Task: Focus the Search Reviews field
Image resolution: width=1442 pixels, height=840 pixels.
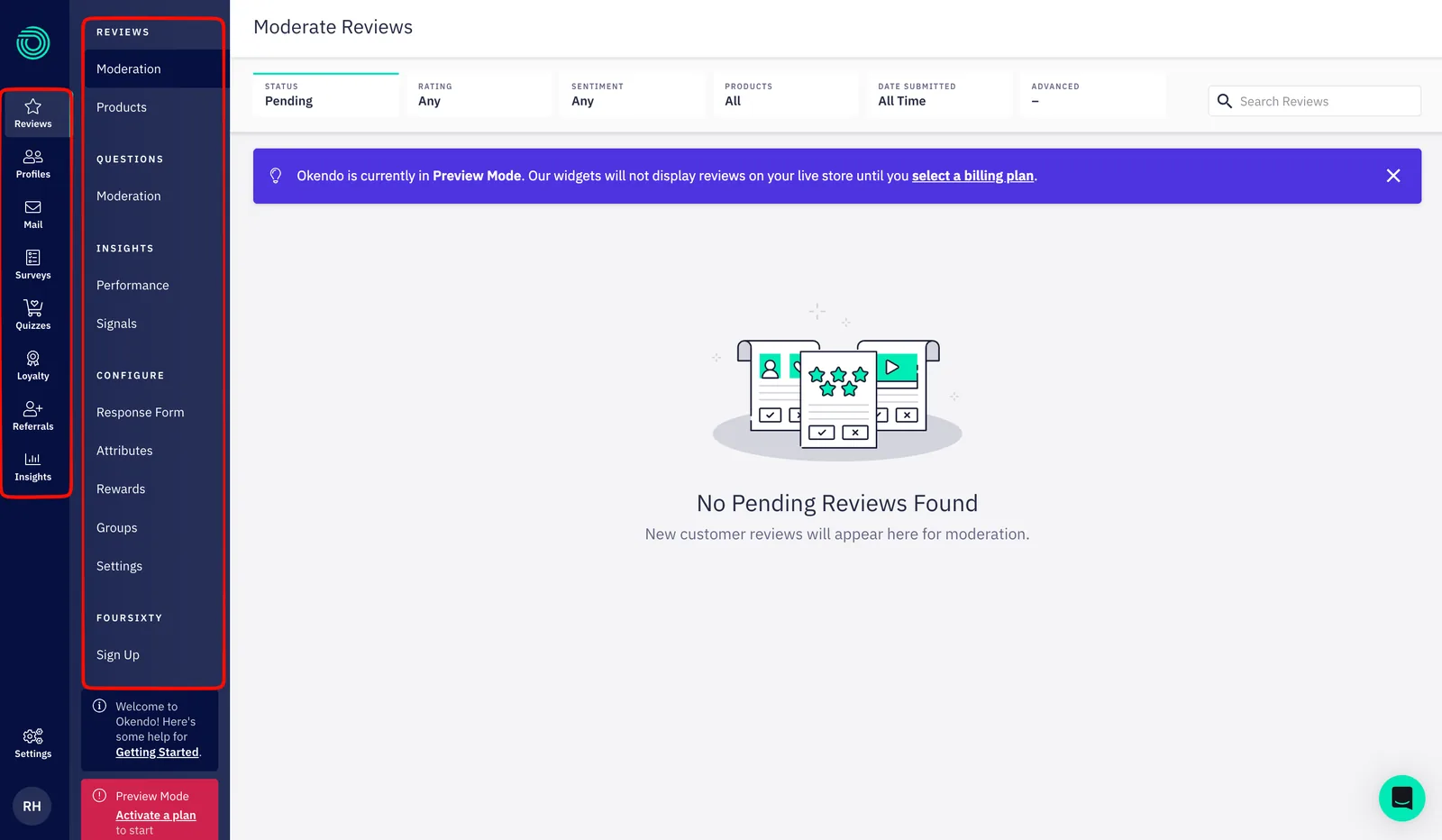Action: (x=1314, y=101)
